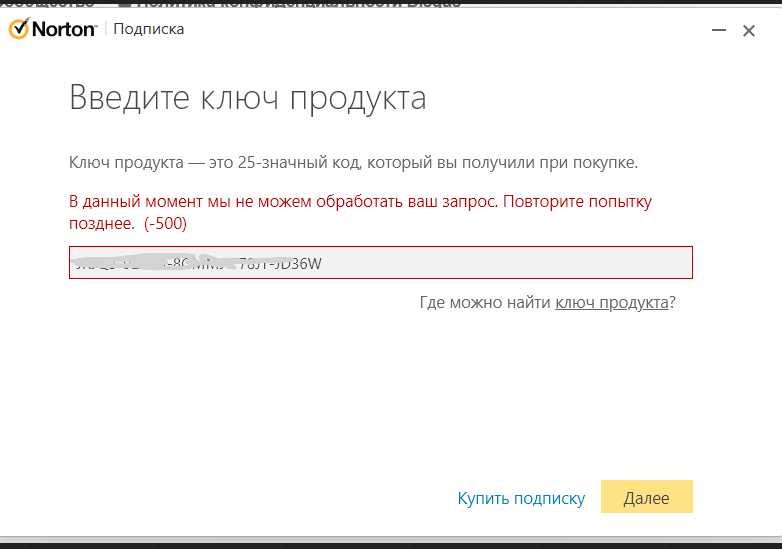
Task: Click the yellow "Далее" button
Action: pos(646,497)
